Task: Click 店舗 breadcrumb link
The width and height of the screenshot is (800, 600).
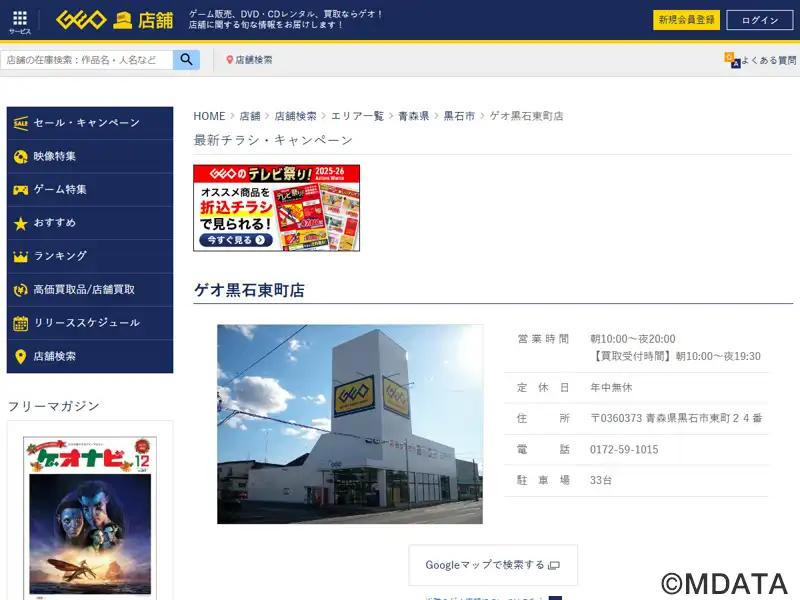Action: (250, 116)
